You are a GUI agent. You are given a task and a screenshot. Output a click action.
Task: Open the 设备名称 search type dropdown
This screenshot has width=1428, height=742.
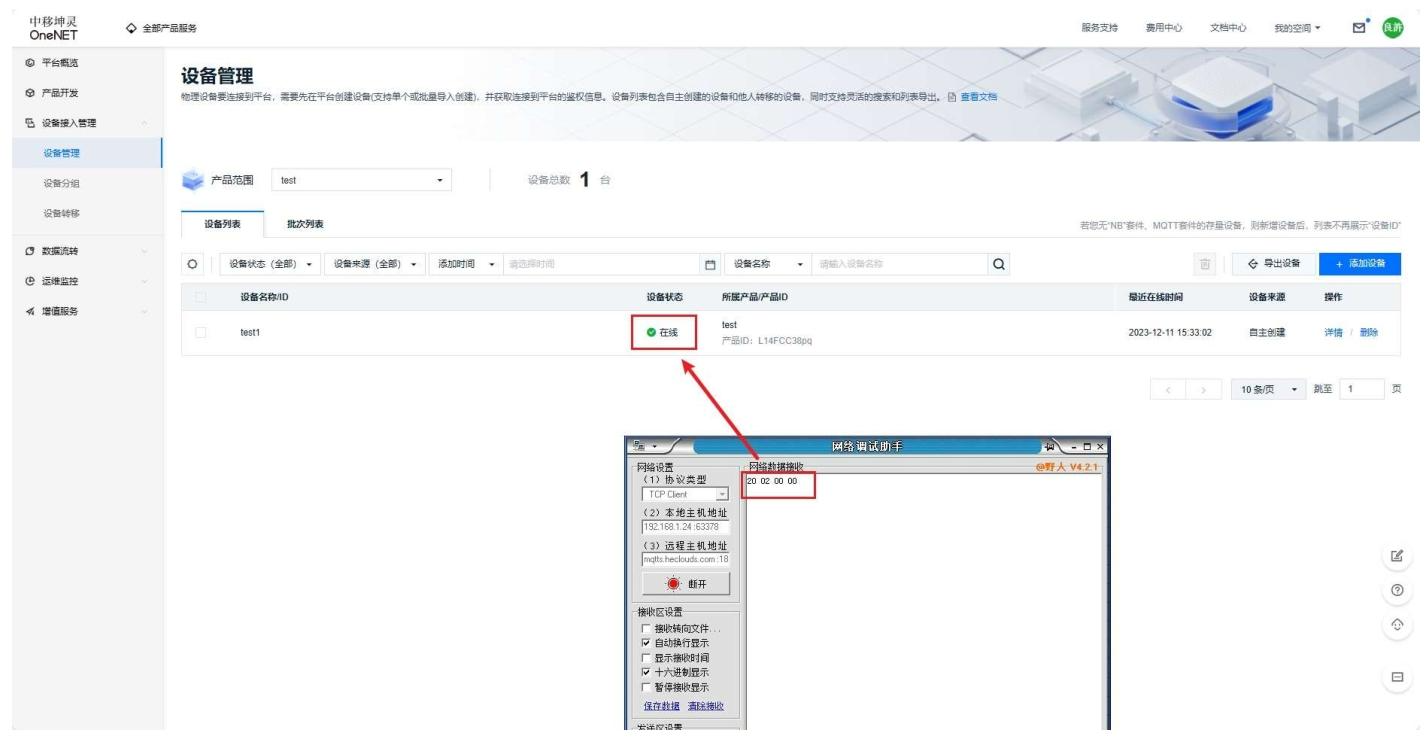[x=769, y=264]
